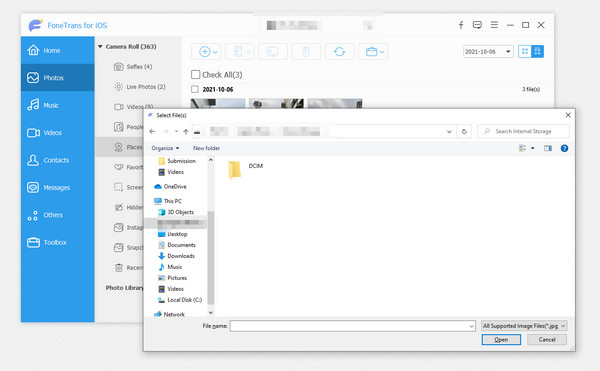Click the Cancel button
The width and height of the screenshot is (600, 371).
tap(547, 340)
